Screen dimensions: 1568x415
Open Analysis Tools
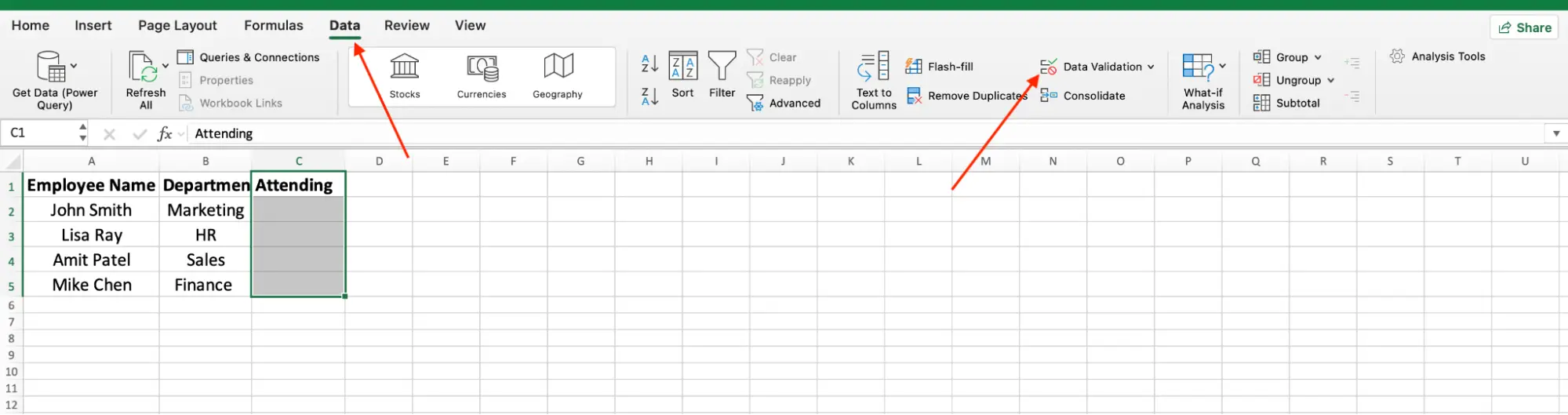tap(1437, 56)
